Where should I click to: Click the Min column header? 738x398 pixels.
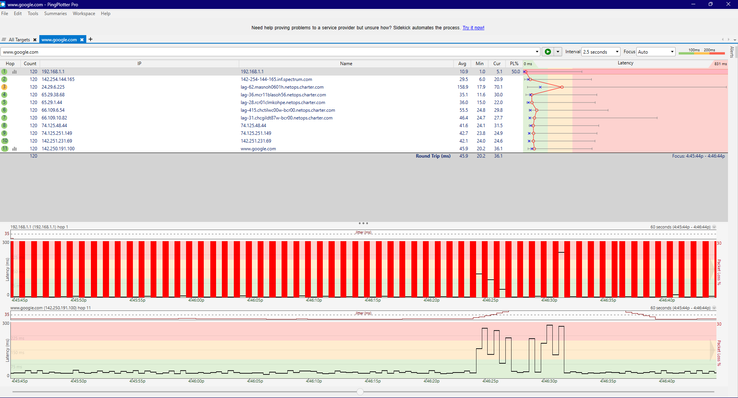[479, 64]
